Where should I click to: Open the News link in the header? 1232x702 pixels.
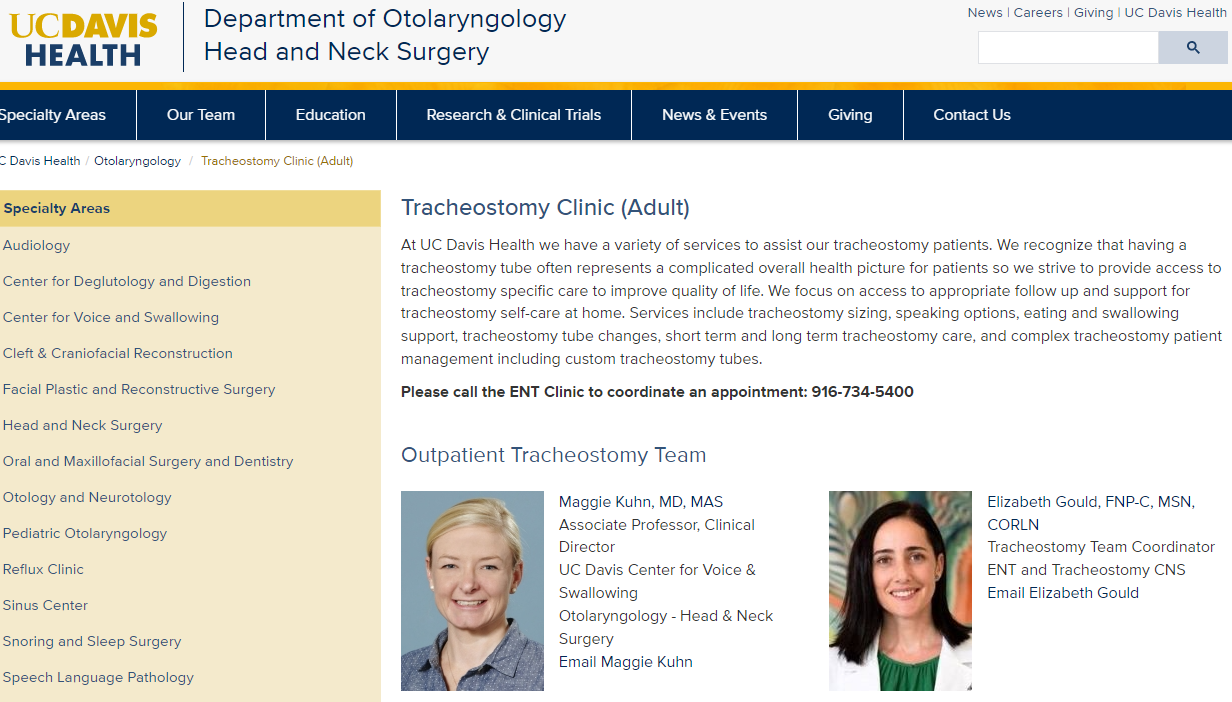[x=985, y=13]
